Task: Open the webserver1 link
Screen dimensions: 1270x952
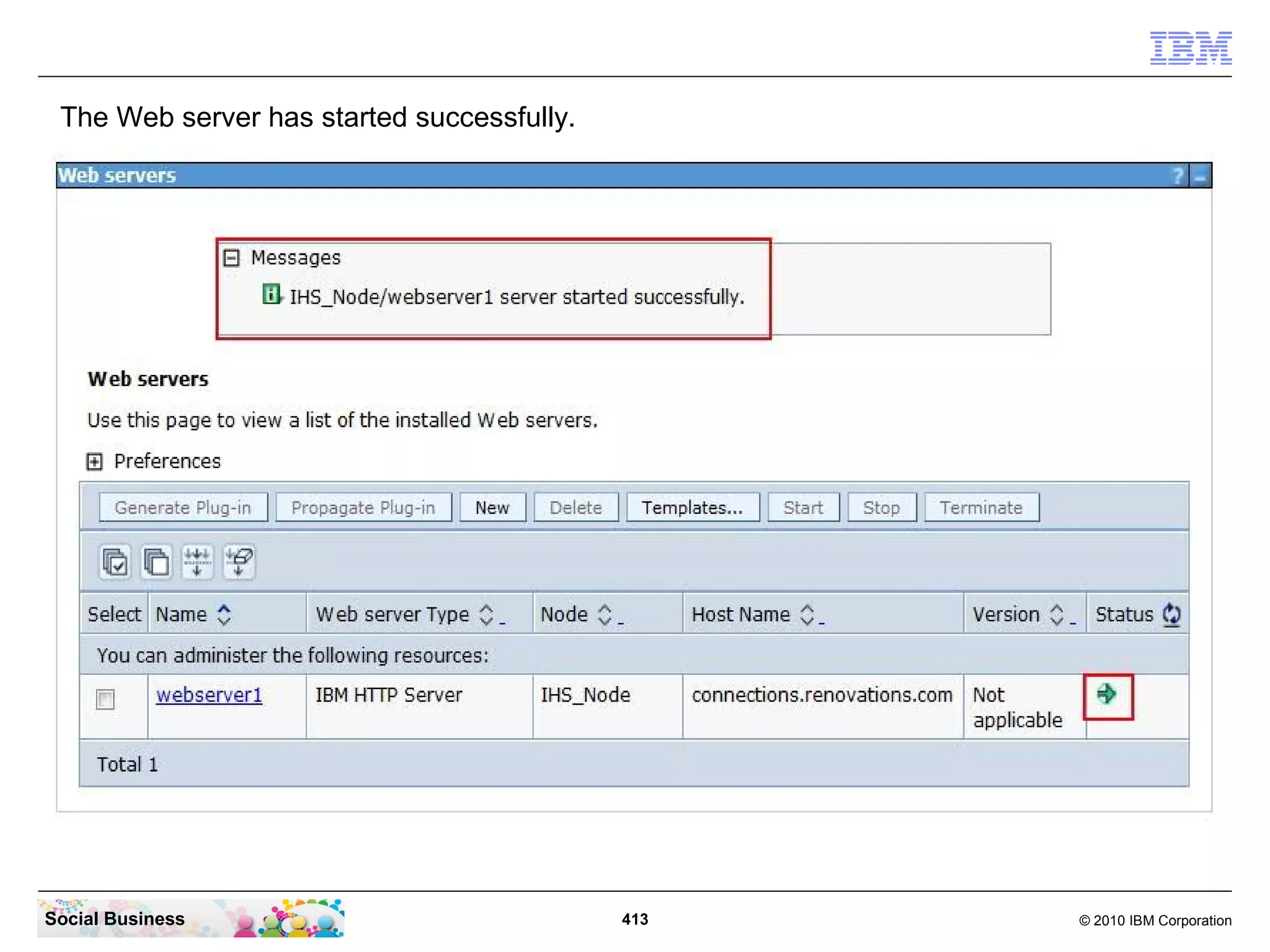Action: point(209,695)
